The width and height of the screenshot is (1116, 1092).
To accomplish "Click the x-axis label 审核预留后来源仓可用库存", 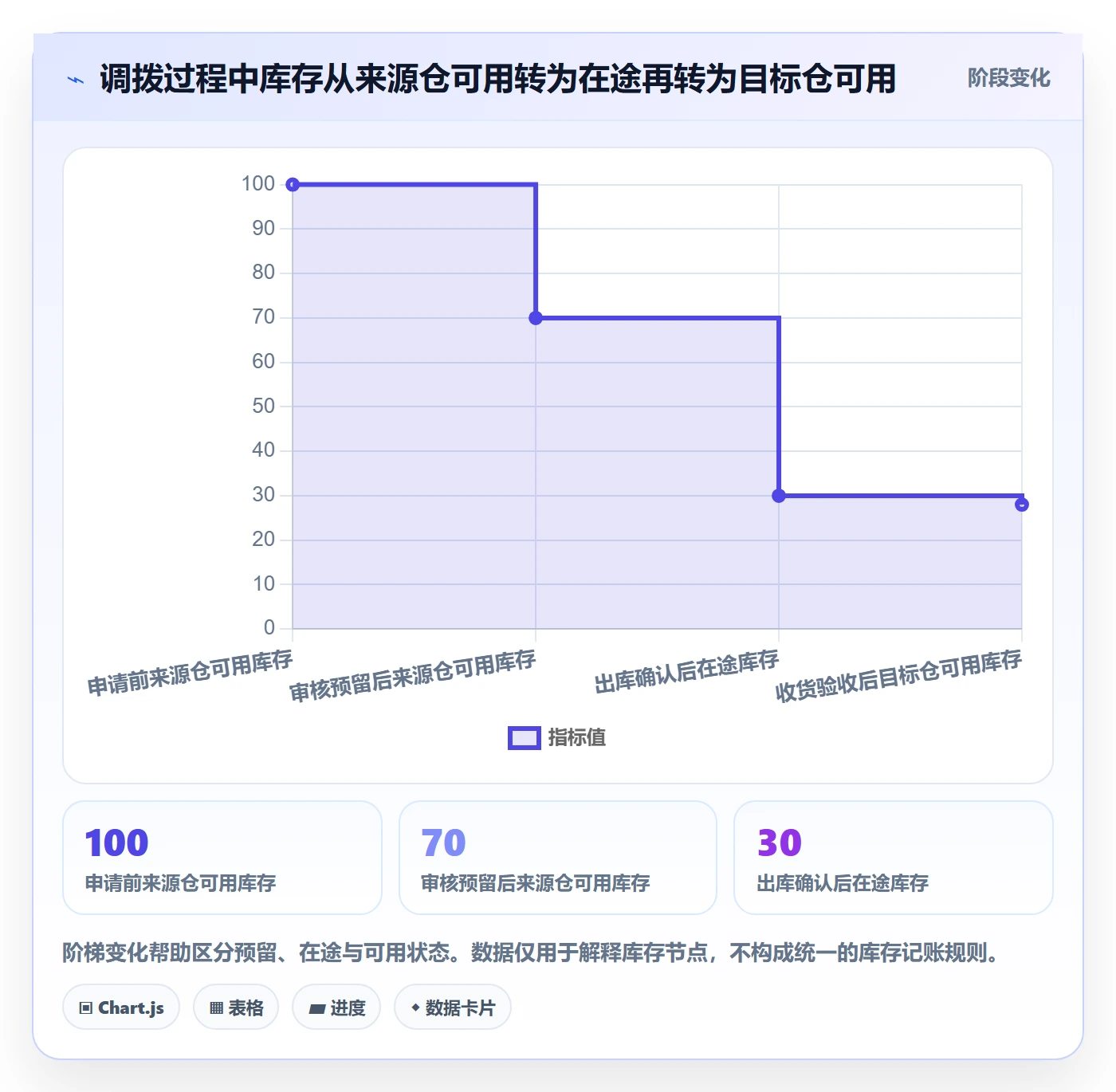I will click(412, 676).
